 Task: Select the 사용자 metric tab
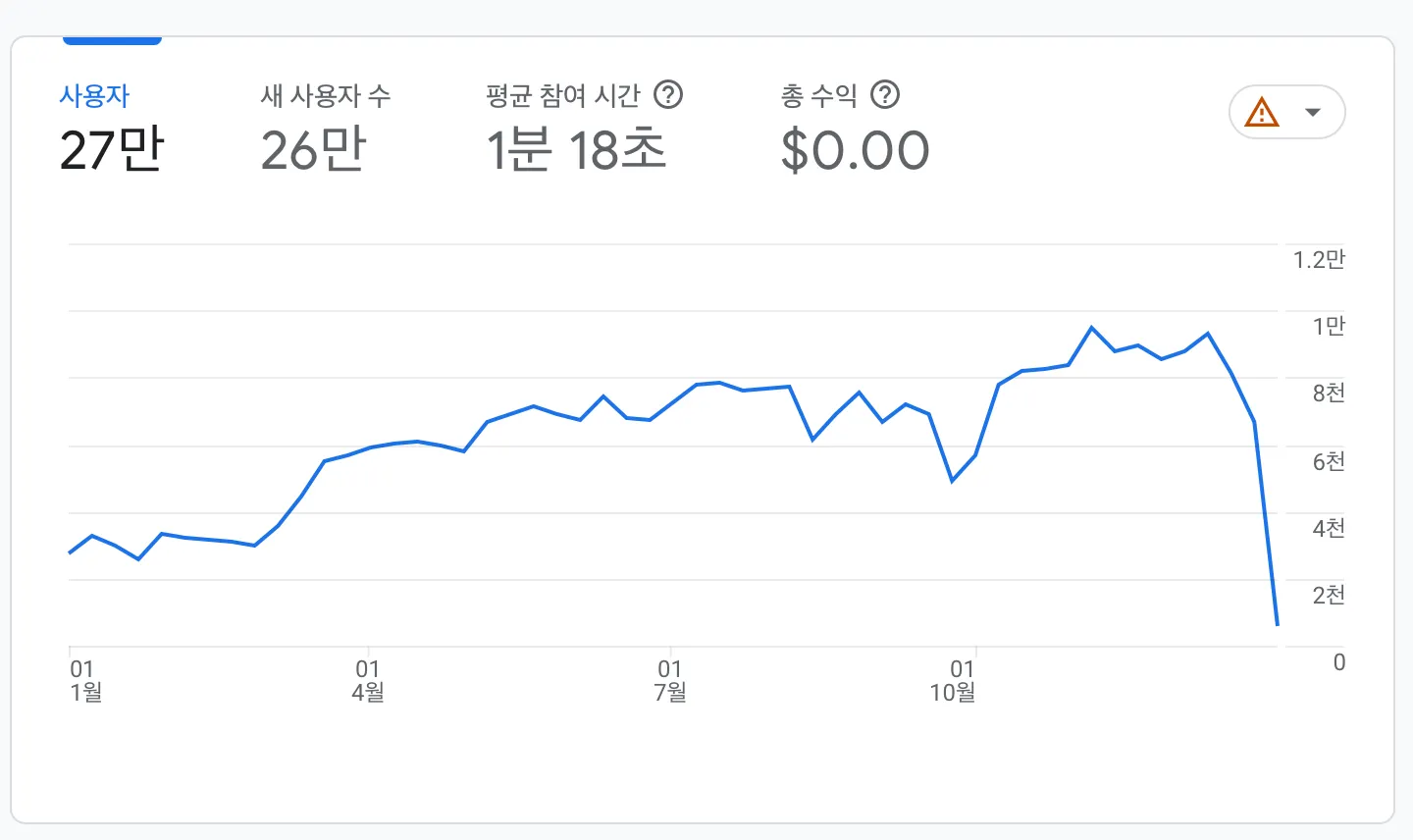[94, 96]
